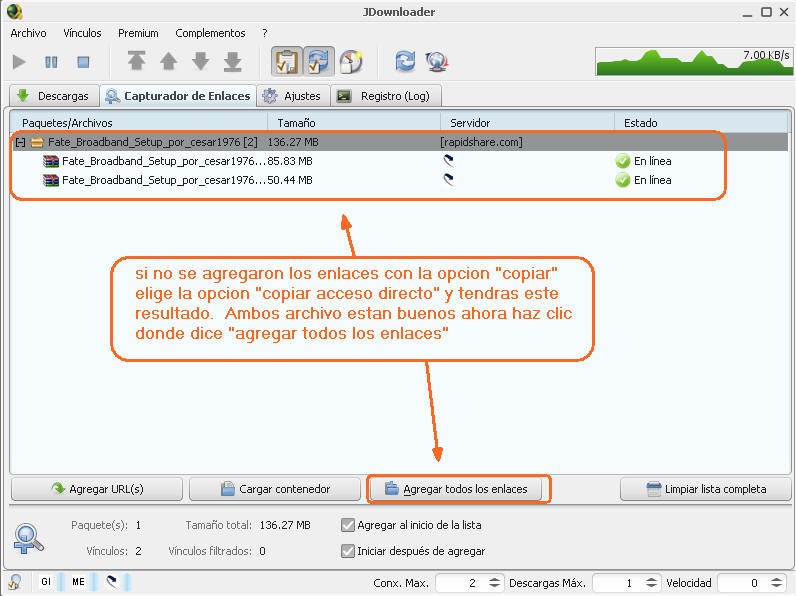Toggle premium stopwatch icon
Viewport: 796px width, 596px height.
click(351, 61)
